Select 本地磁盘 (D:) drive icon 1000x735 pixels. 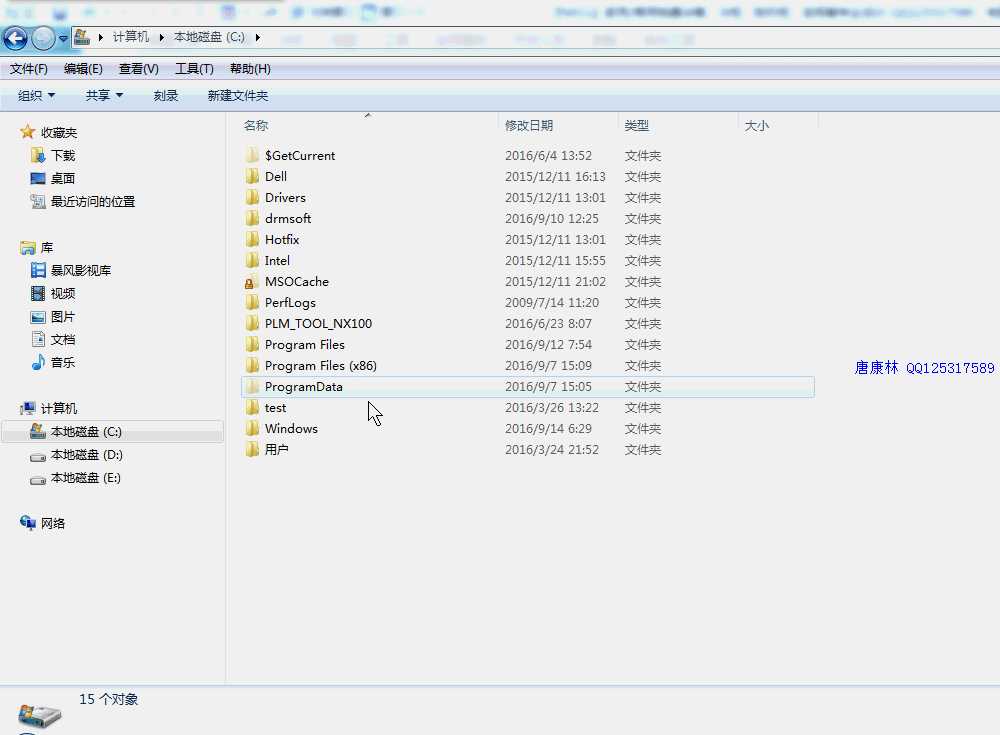38,456
